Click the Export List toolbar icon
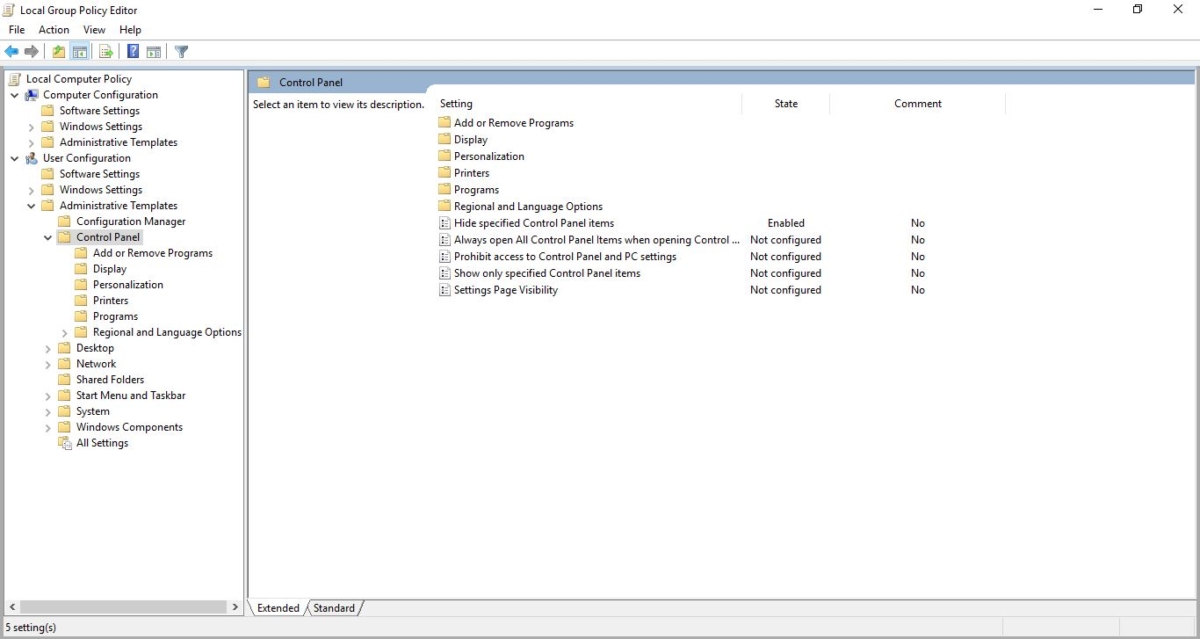Viewport: 1200px width, 639px height. [105, 51]
